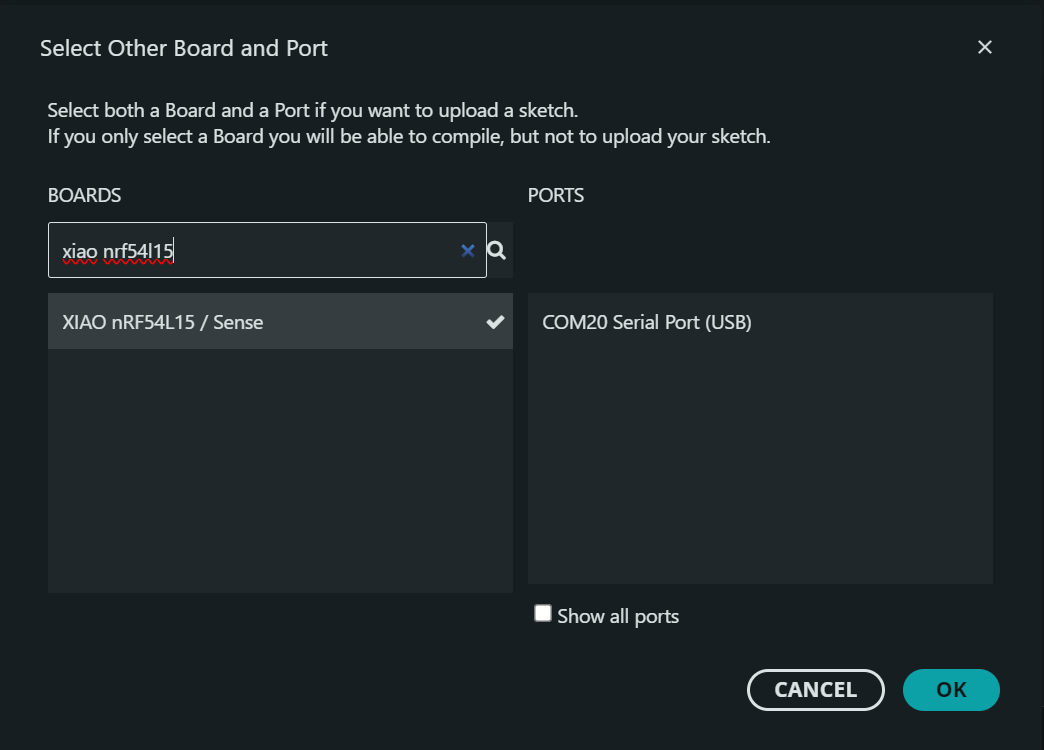Image resolution: width=1044 pixels, height=750 pixels.
Task: Select the XIAO nRF54L15 / Sense board
Action: pos(163,322)
